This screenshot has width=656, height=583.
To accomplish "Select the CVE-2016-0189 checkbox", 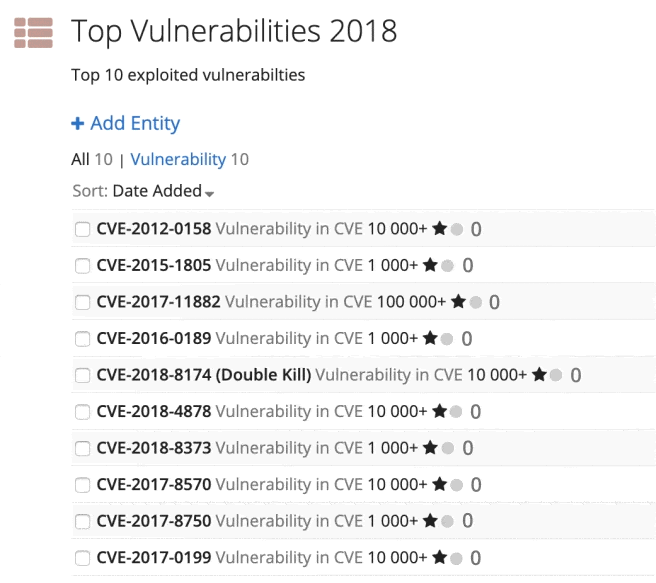I will pos(82,339).
